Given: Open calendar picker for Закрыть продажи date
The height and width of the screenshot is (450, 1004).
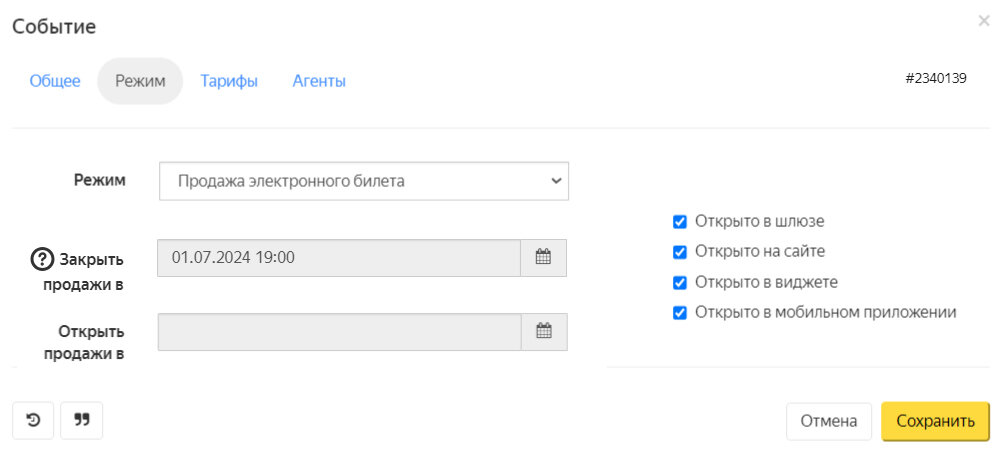Looking at the screenshot, I should point(543,258).
